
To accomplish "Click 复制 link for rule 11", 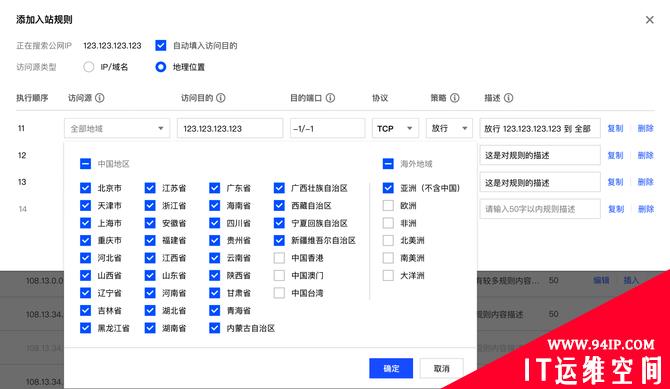I will (615, 128).
